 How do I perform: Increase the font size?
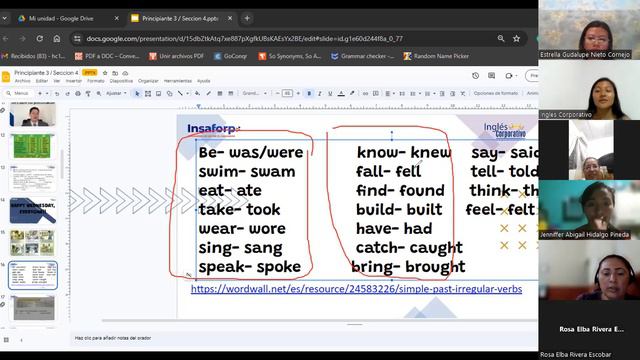pyautogui.click(x=298, y=93)
